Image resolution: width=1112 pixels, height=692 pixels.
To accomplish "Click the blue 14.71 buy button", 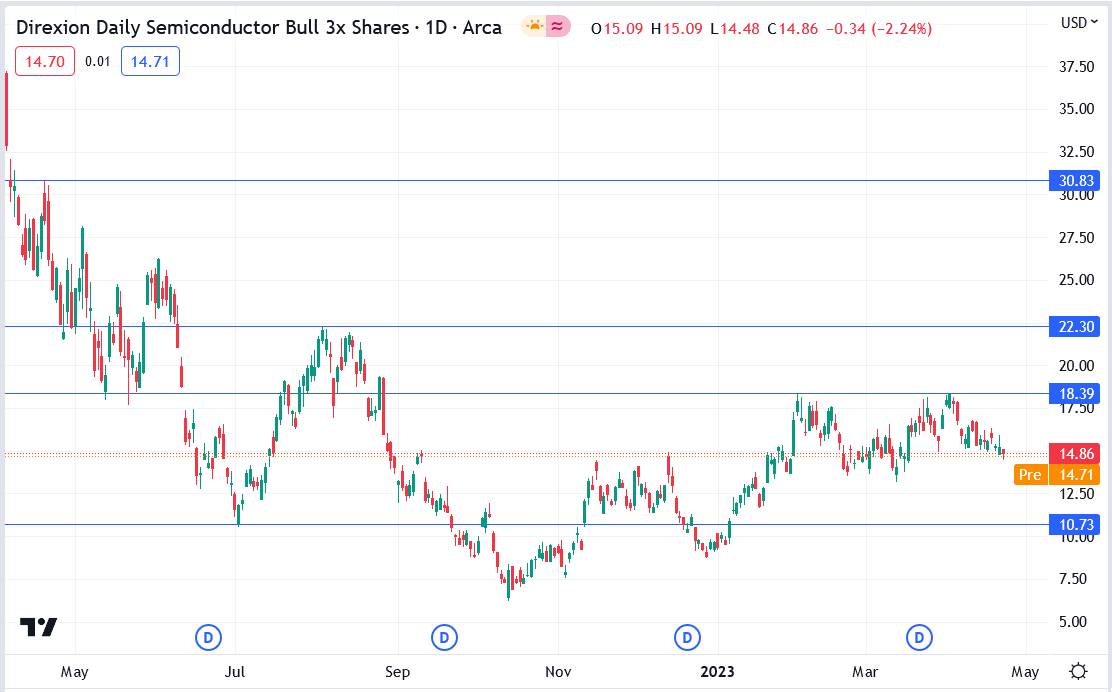I will click(x=150, y=62).
